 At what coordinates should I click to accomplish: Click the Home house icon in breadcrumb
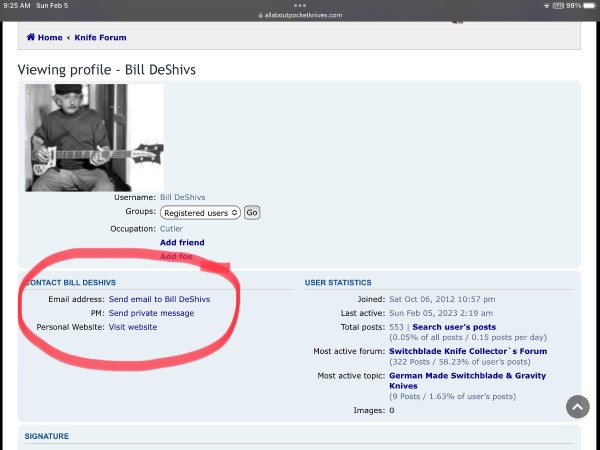coord(31,37)
